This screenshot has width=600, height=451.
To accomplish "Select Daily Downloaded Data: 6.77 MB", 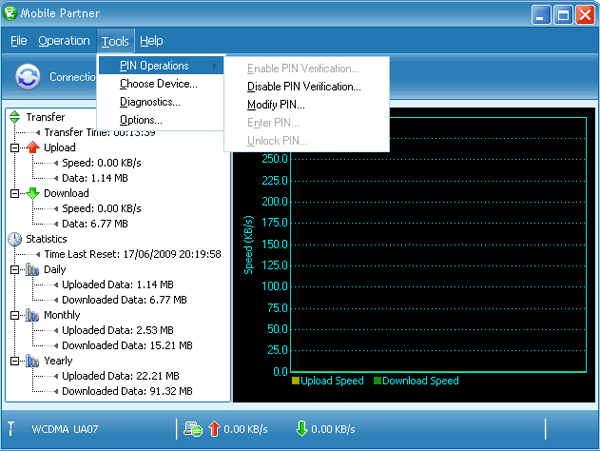I will [x=125, y=300].
